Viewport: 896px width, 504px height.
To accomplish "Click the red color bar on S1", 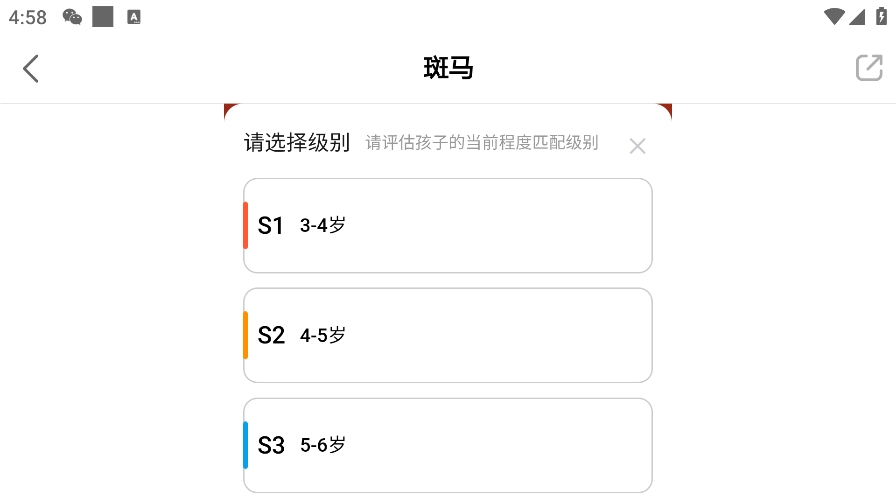I will pos(246,225).
